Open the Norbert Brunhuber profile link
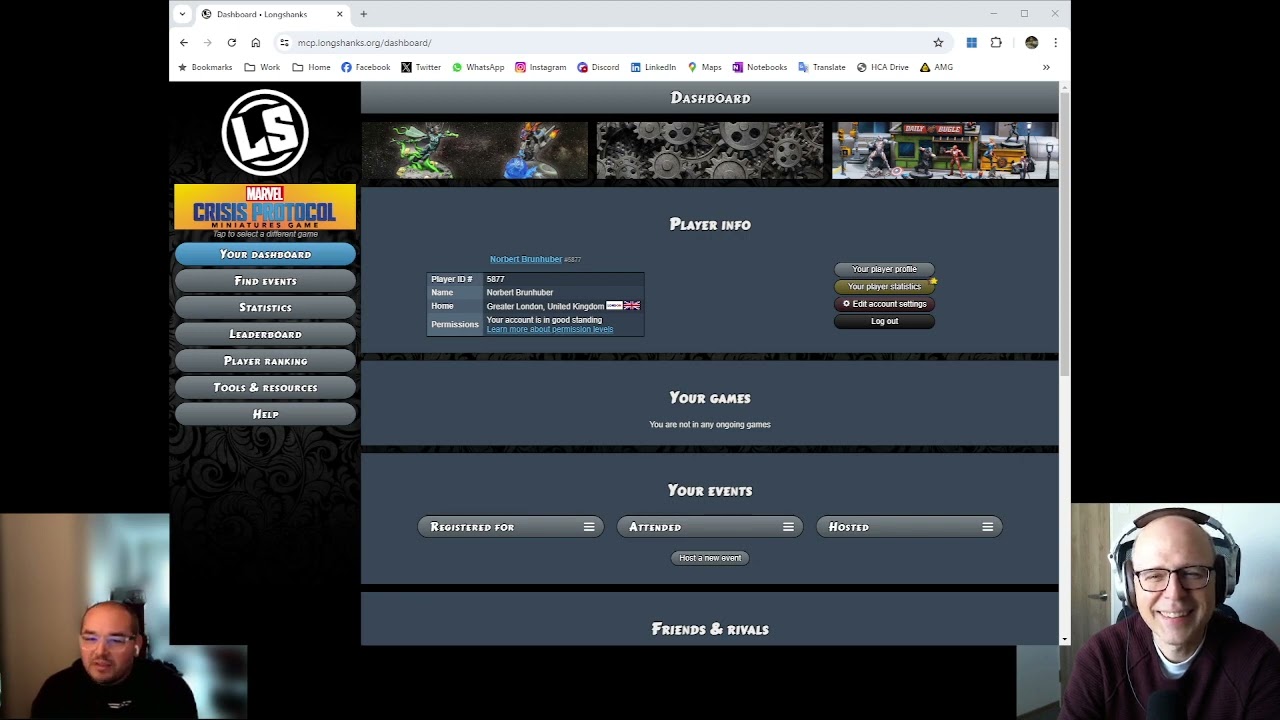Viewport: 1280px width, 720px height. click(x=526, y=259)
